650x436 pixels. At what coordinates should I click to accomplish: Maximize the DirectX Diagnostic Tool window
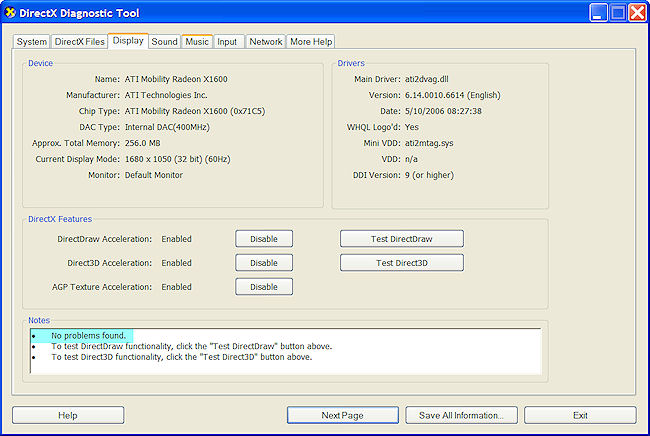point(618,13)
